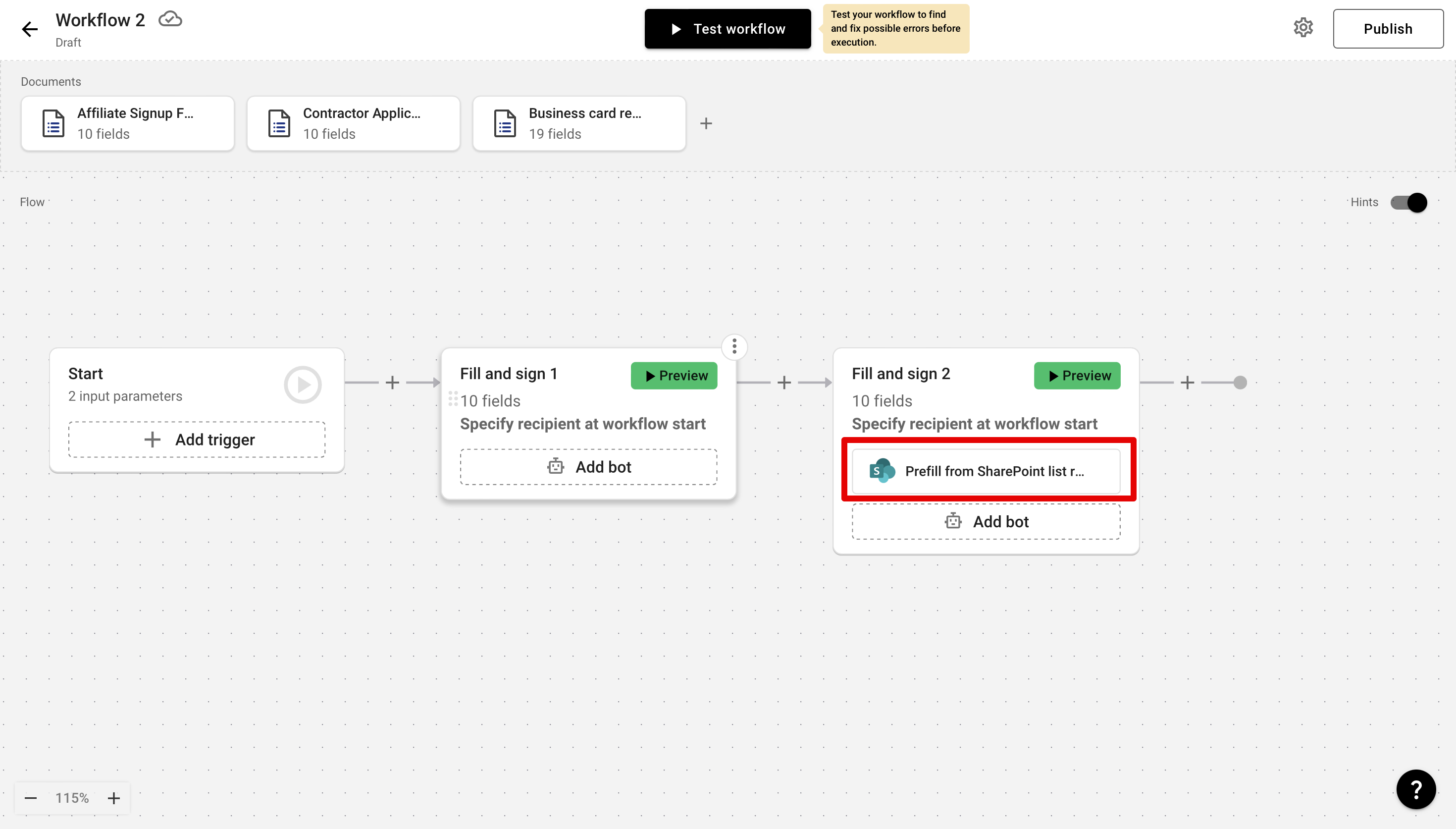1456x829 pixels.
Task: Click Fill and sign 2 title
Action: 901,374
